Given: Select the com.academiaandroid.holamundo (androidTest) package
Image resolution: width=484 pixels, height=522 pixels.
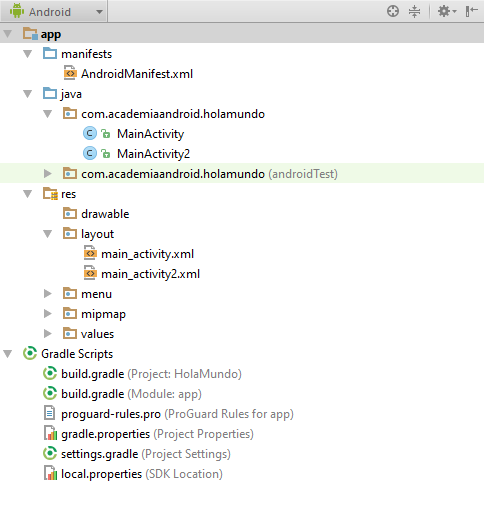Looking at the screenshot, I should pos(209,174).
